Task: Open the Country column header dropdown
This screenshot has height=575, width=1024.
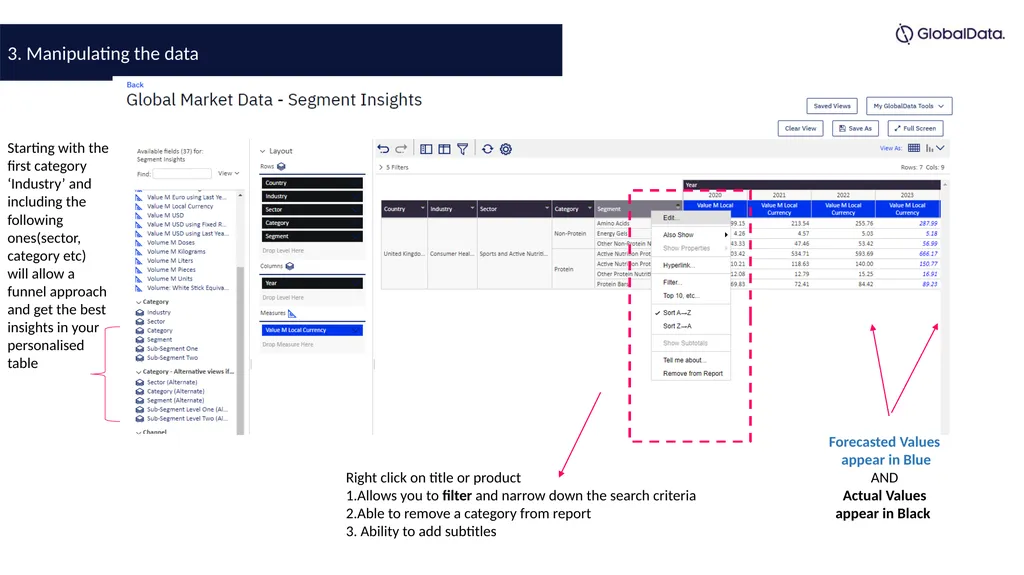Action: pos(423,208)
